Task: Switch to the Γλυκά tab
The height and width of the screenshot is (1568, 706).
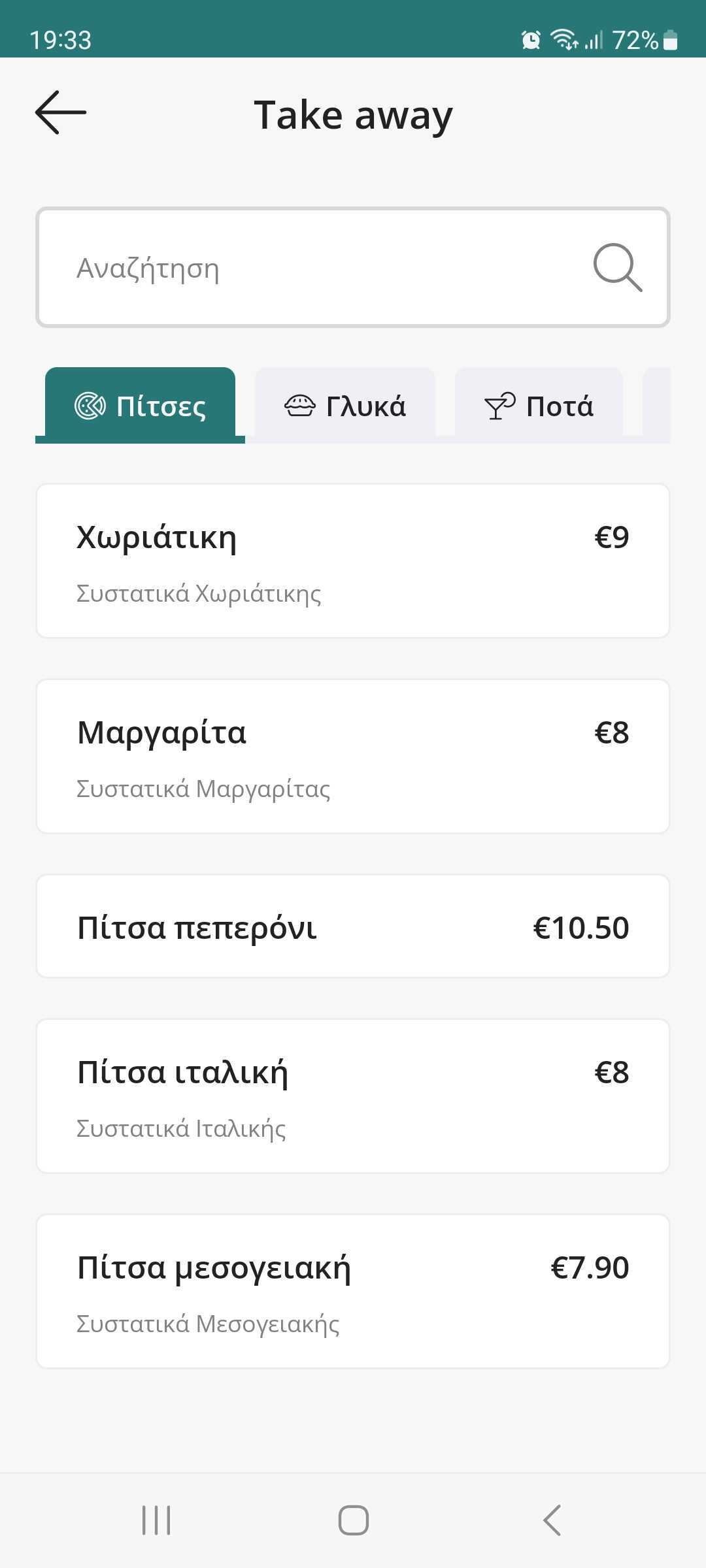Action: point(345,405)
